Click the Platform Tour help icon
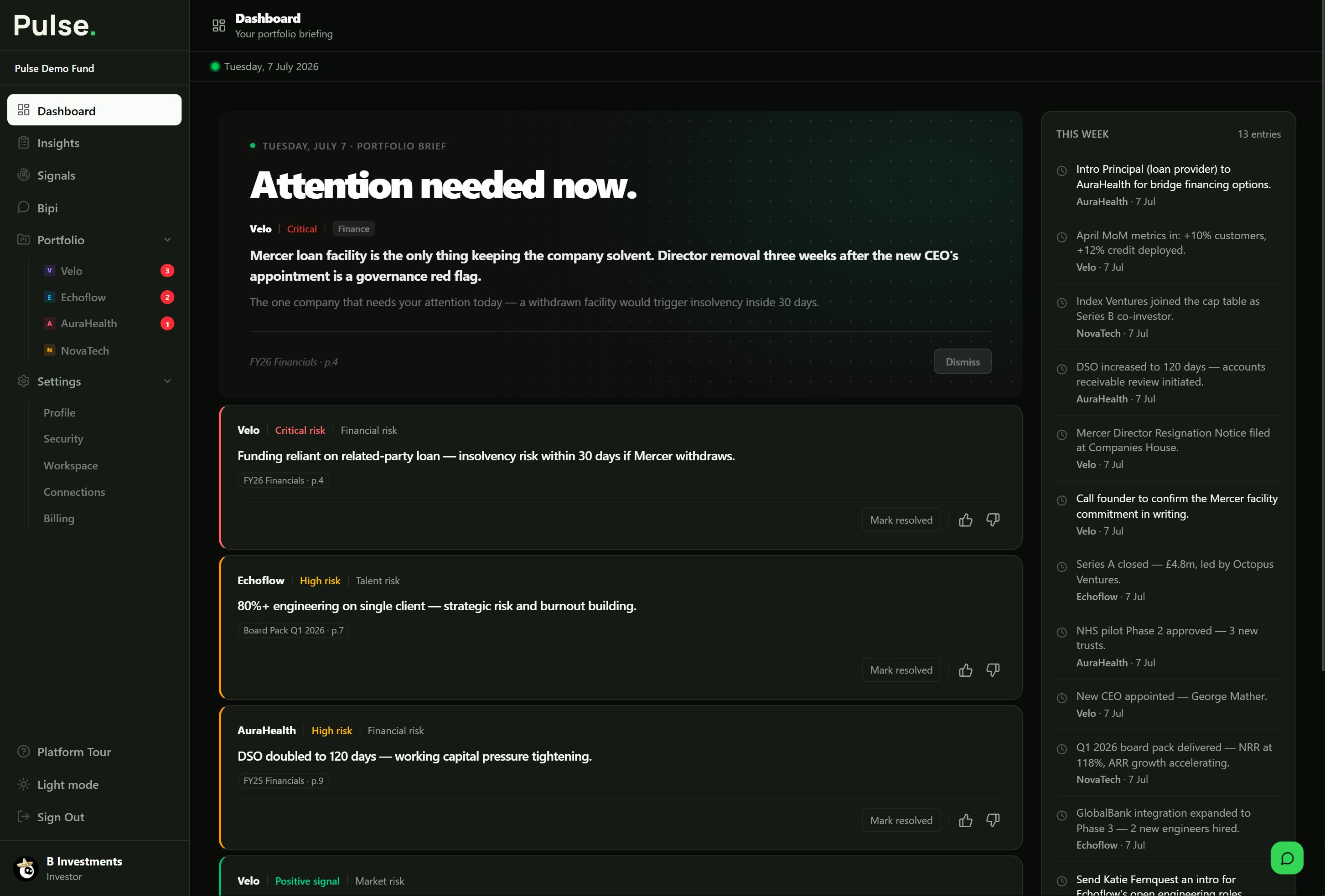The height and width of the screenshot is (896, 1325). [x=23, y=751]
